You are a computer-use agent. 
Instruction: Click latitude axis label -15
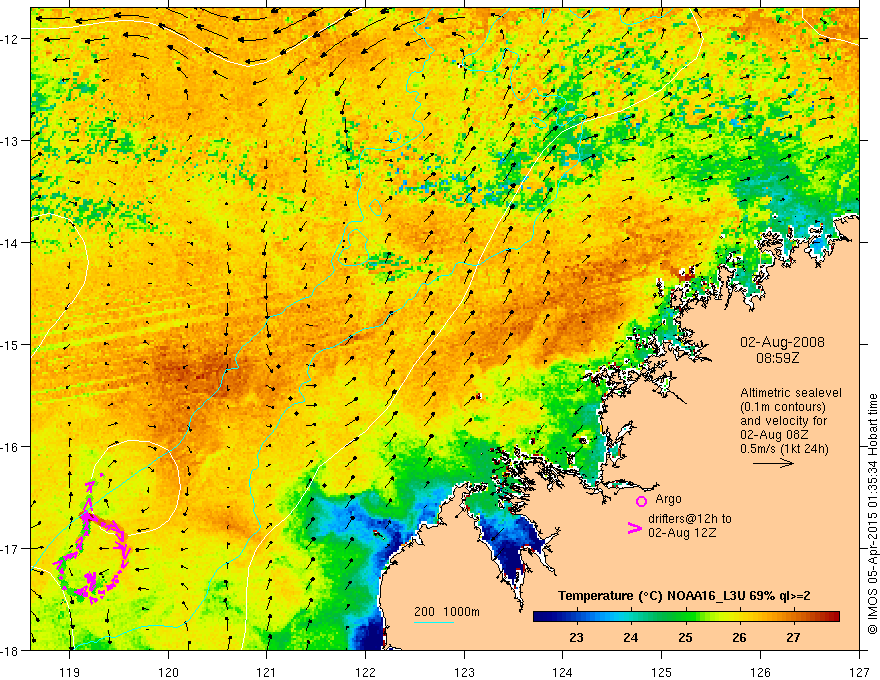pos(11,344)
